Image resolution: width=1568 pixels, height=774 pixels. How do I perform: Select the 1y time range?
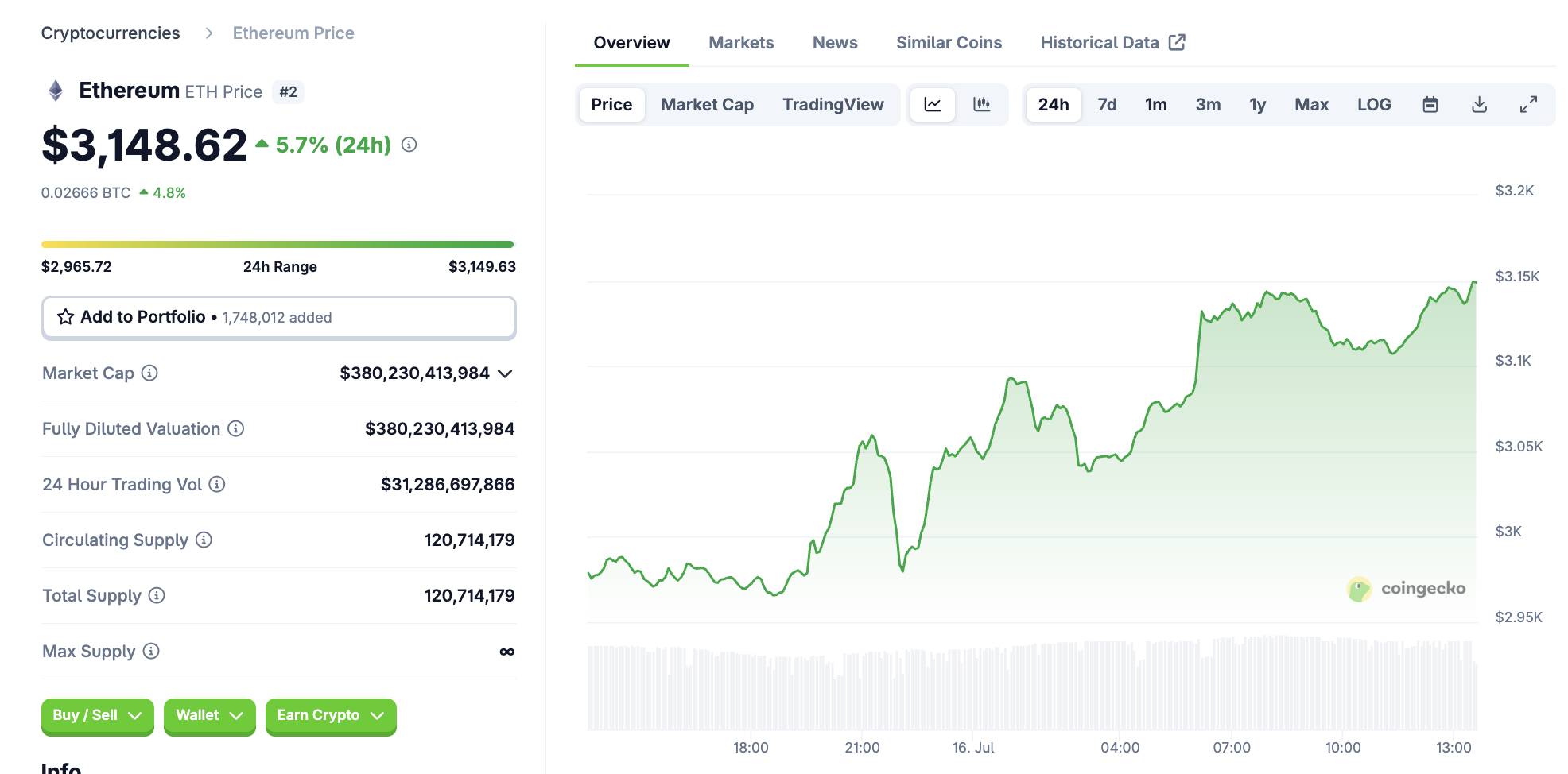[1257, 104]
